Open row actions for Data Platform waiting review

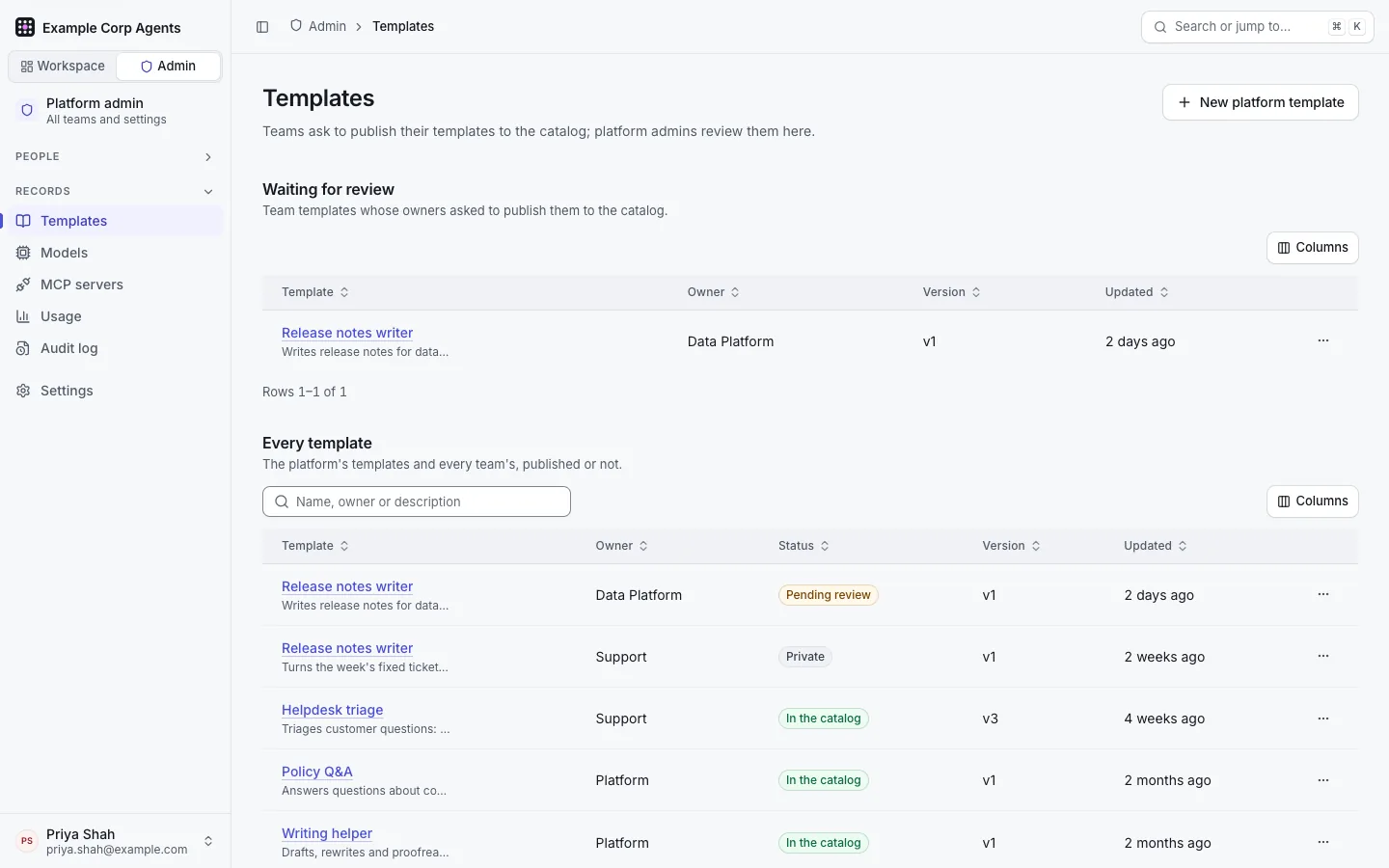coord(1323,340)
